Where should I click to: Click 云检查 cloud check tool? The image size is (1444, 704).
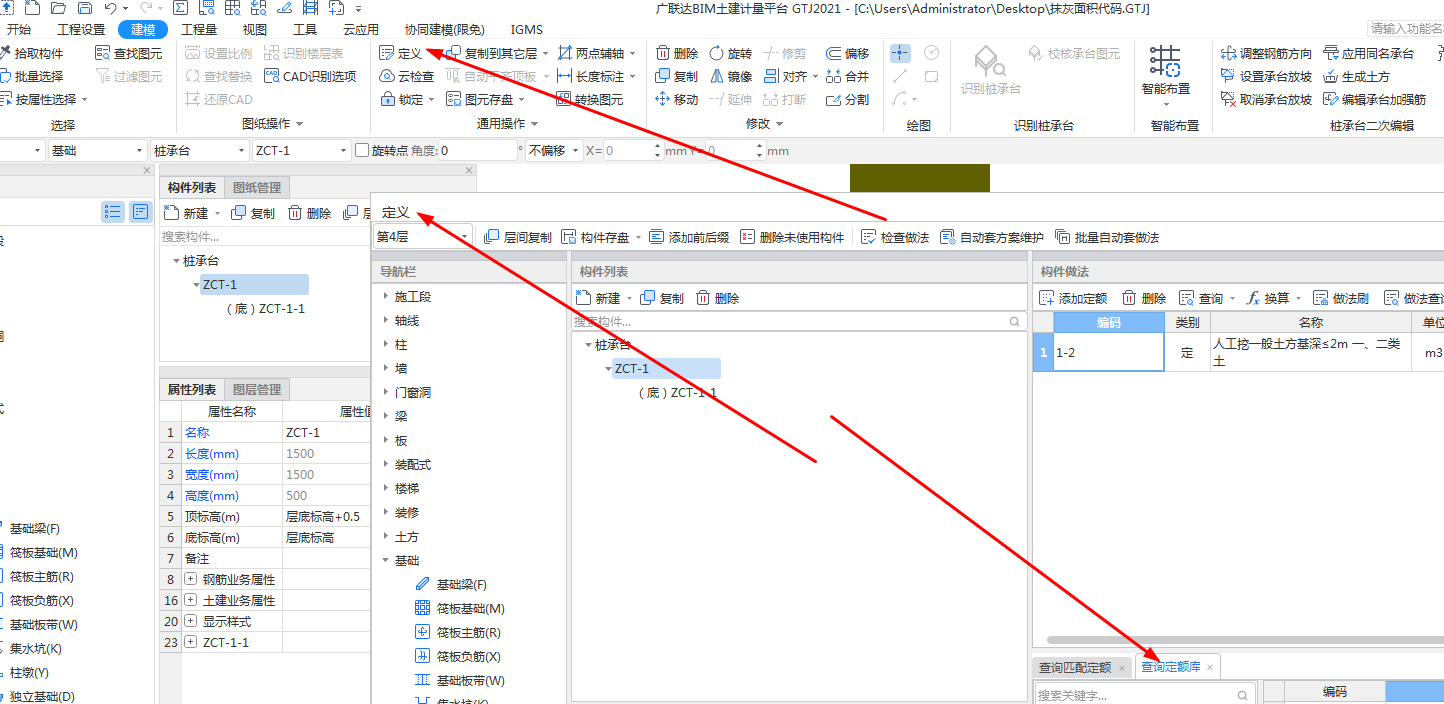pyautogui.click(x=407, y=76)
